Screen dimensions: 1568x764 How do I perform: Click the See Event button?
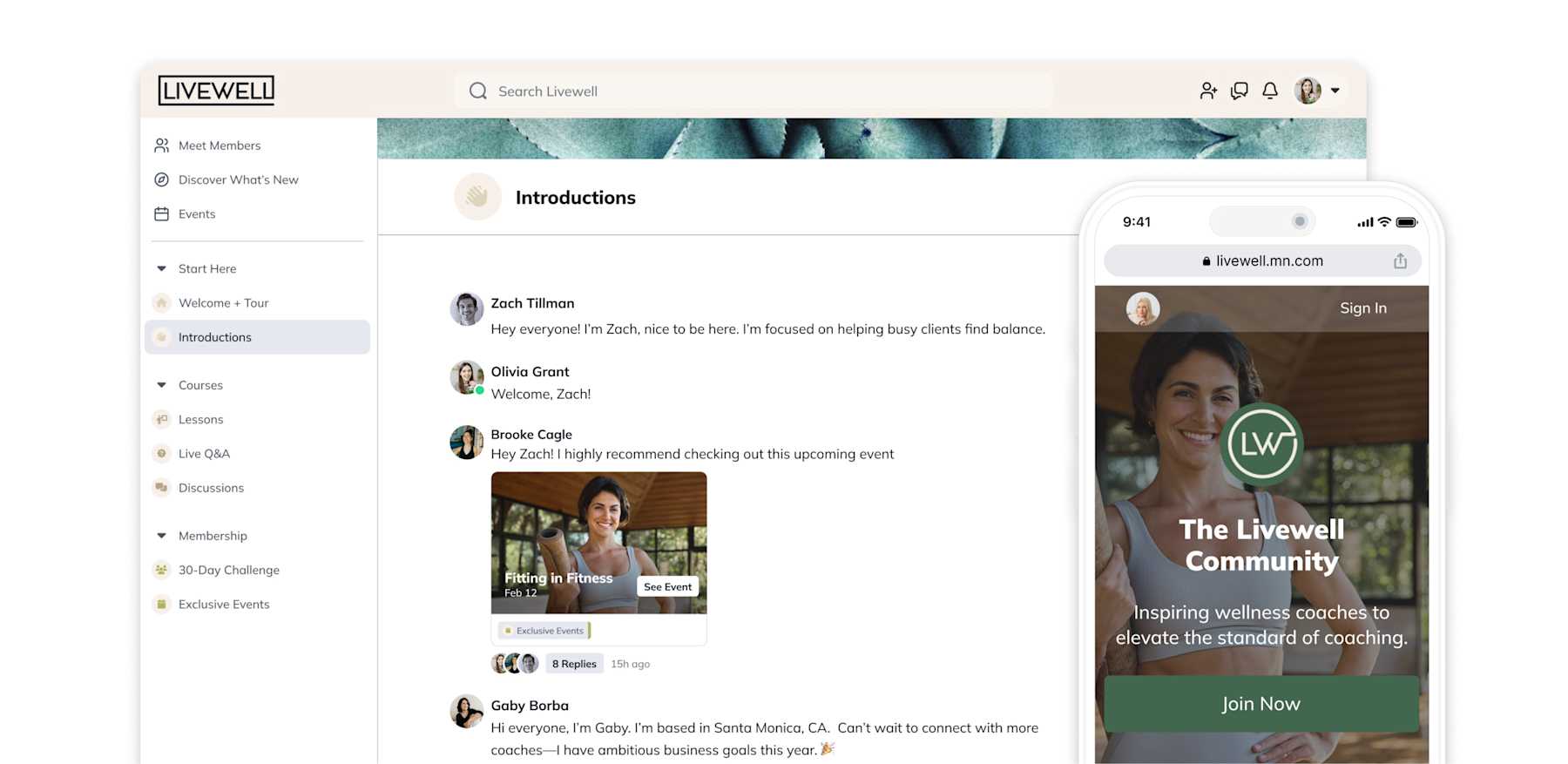[667, 586]
